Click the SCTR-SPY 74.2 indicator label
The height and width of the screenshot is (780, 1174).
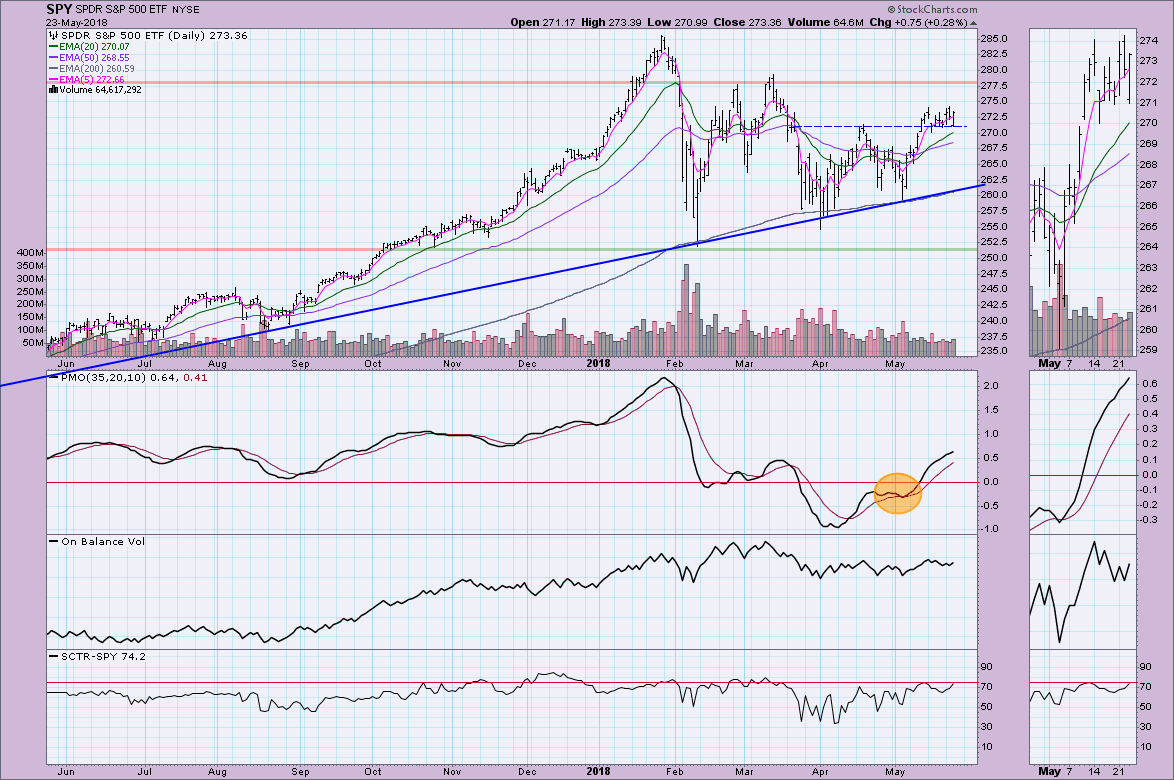(x=103, y=656)
